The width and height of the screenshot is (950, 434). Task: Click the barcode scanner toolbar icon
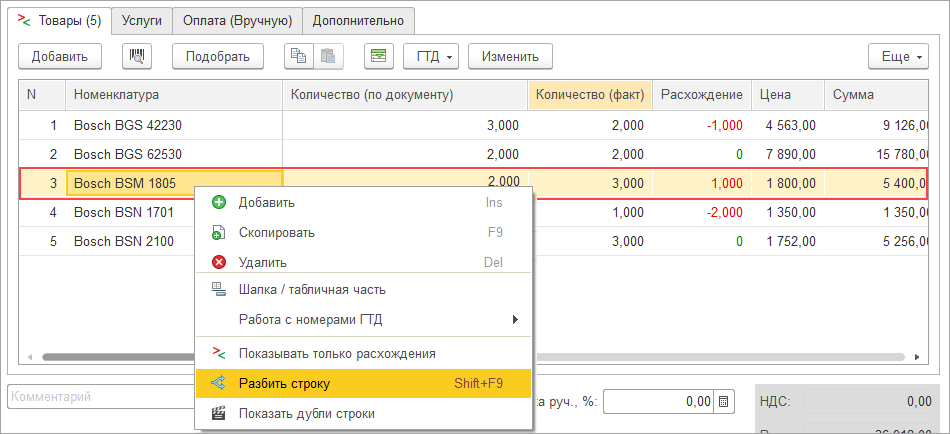(x=137, y=56)
